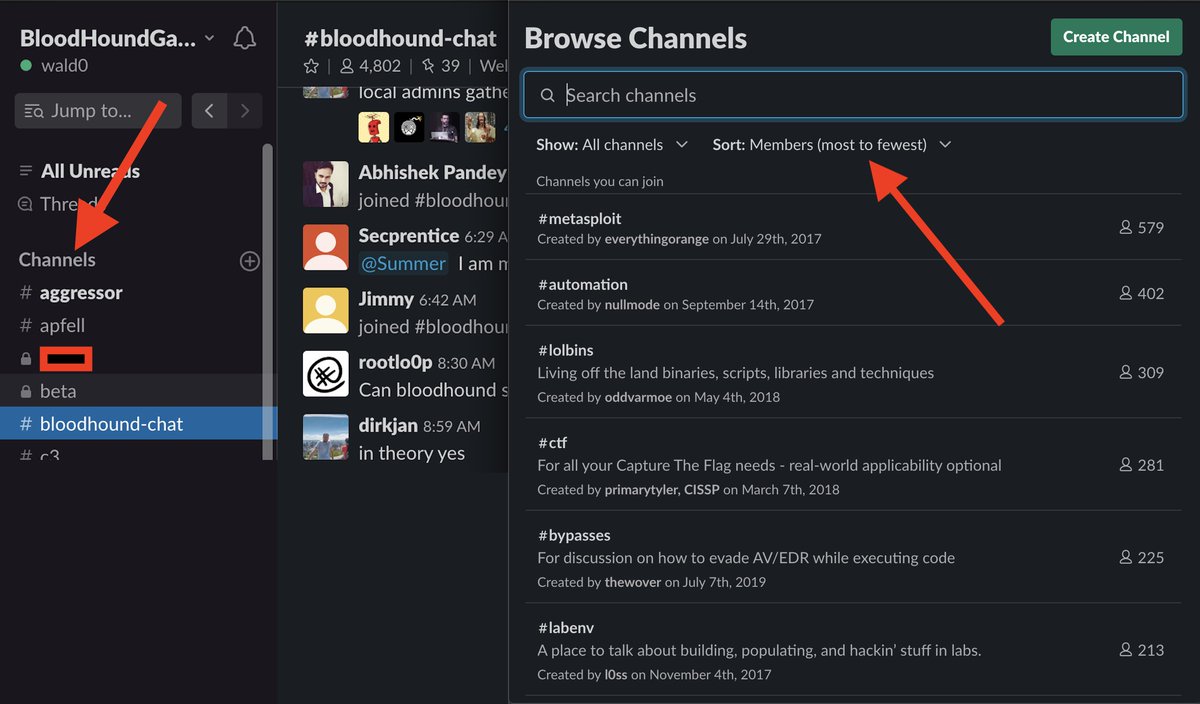
Task: Open the #bypasses channel row
Action: [854, 557]
